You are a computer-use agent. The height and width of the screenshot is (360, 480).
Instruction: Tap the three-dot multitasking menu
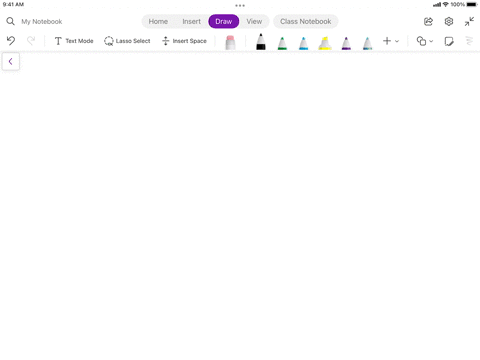coord(240,5)
